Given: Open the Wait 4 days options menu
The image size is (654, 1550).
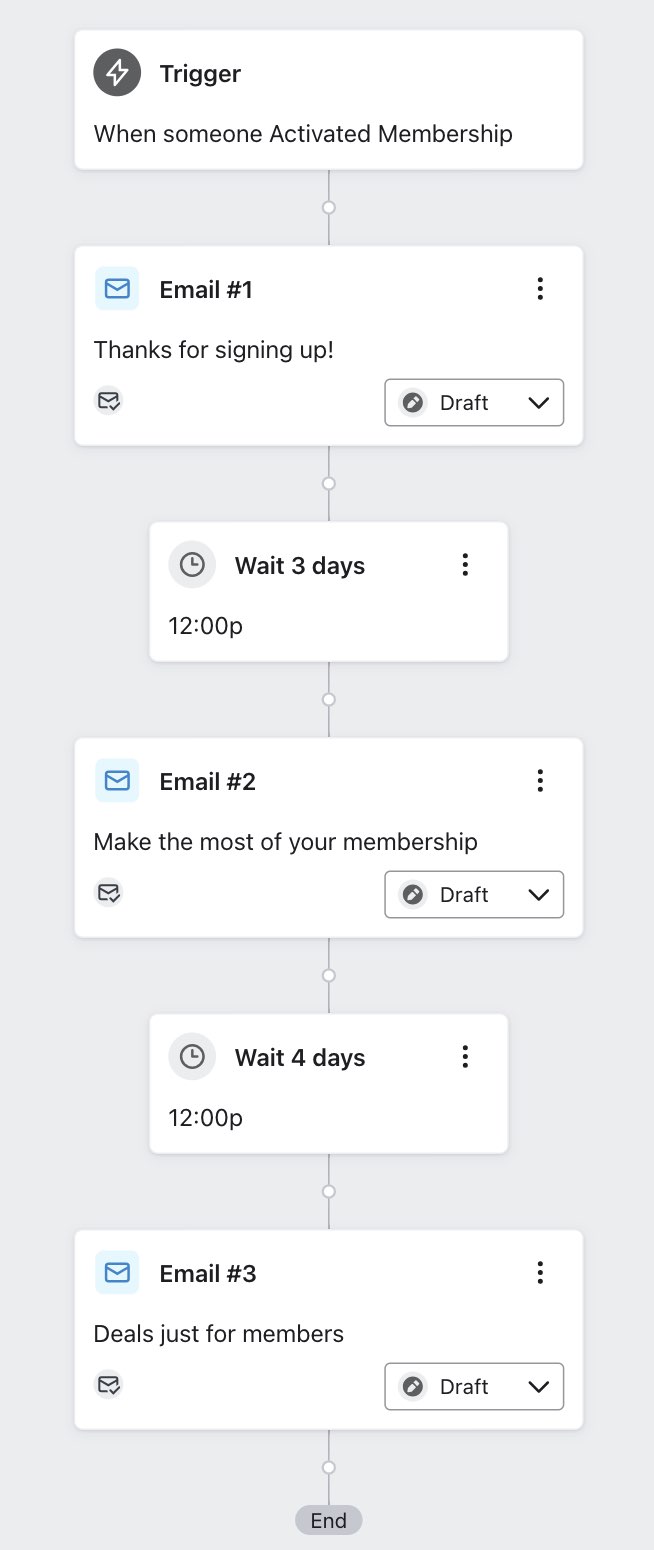Looking at the screenshot, I should [x=465, y=1056].
